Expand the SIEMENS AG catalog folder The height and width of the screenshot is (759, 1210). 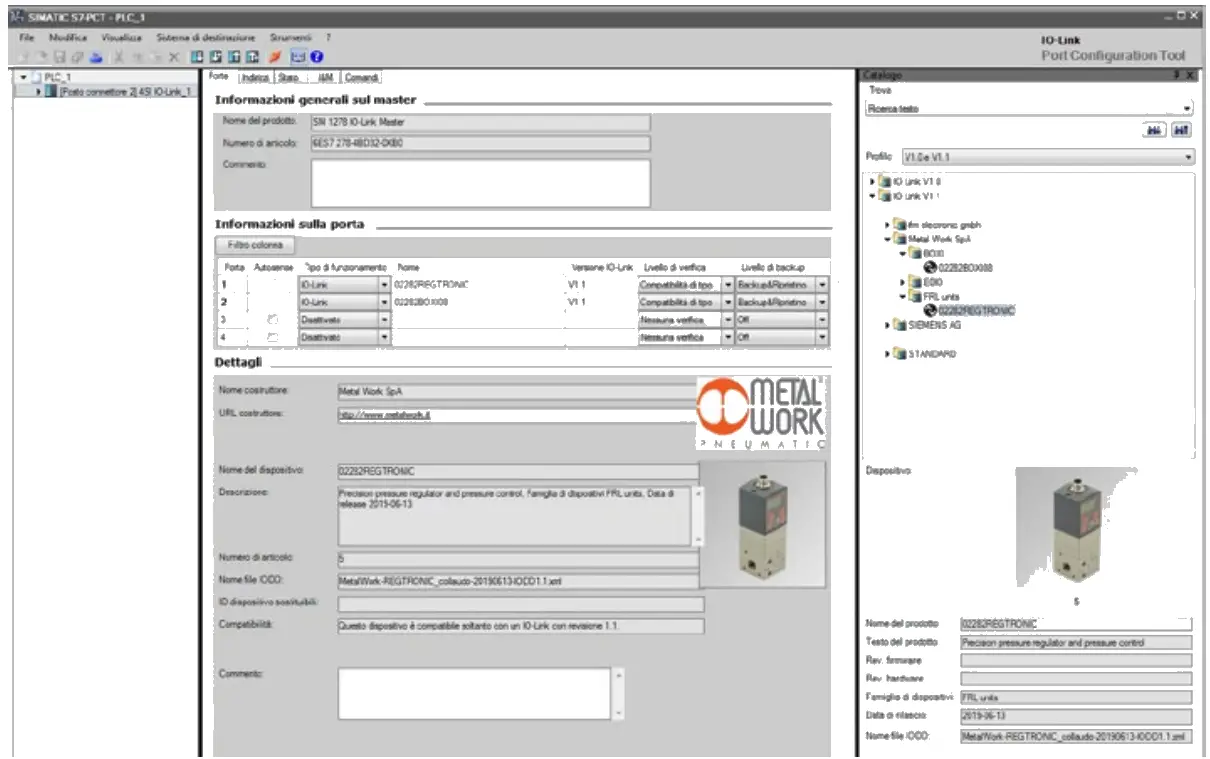(x=887, y=325)
